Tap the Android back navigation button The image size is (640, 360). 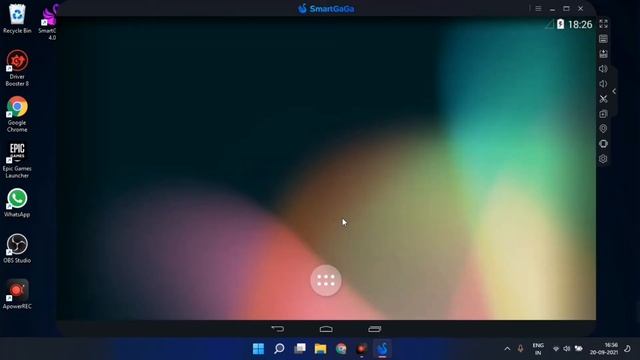pos(278,329)
